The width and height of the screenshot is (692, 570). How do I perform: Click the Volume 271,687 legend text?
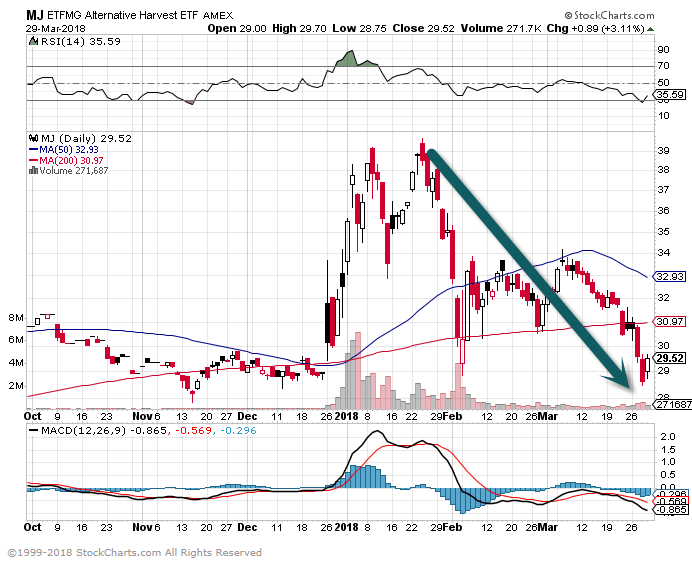pyautogui.click(x=74, y=170)
